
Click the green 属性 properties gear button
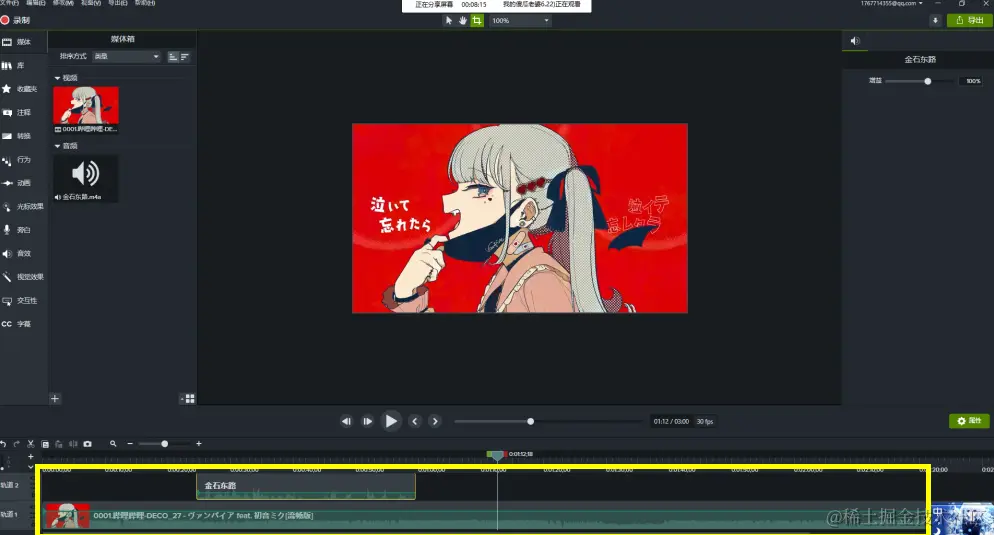click(969, 421)
